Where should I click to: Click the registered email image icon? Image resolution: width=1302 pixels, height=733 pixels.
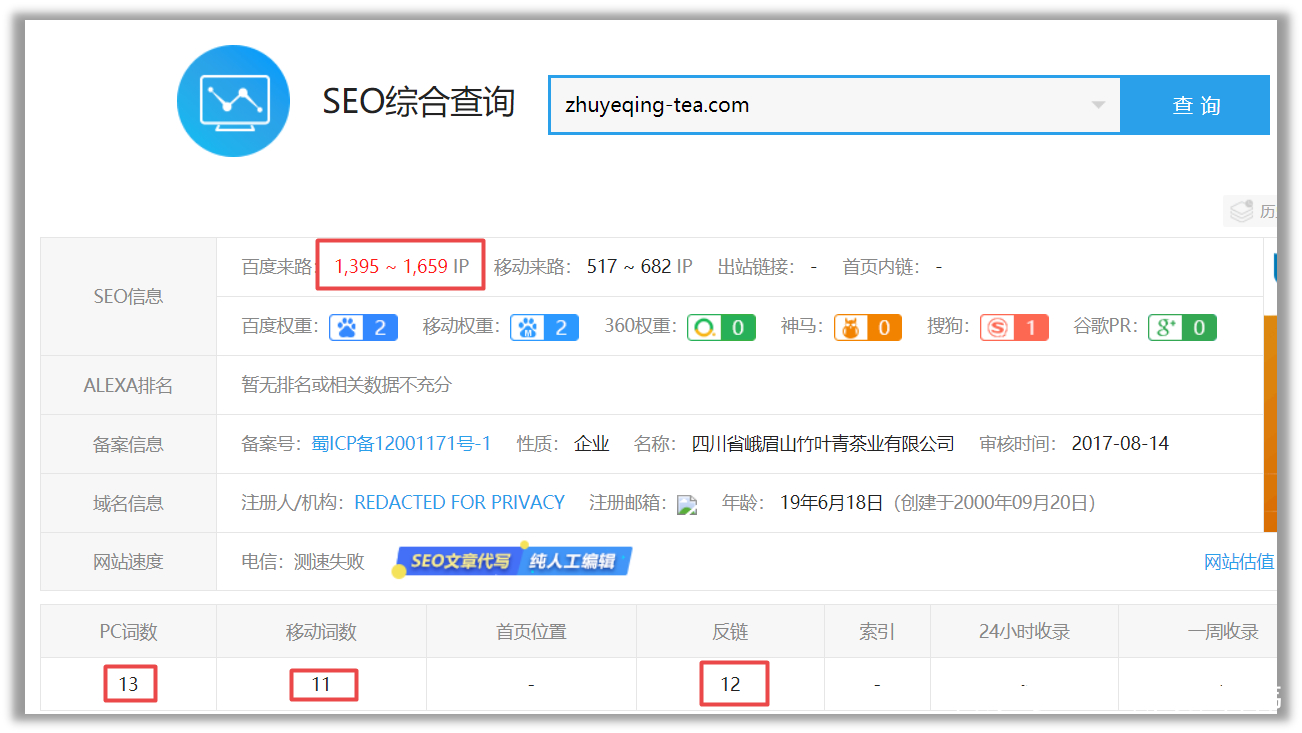(687, 504)
